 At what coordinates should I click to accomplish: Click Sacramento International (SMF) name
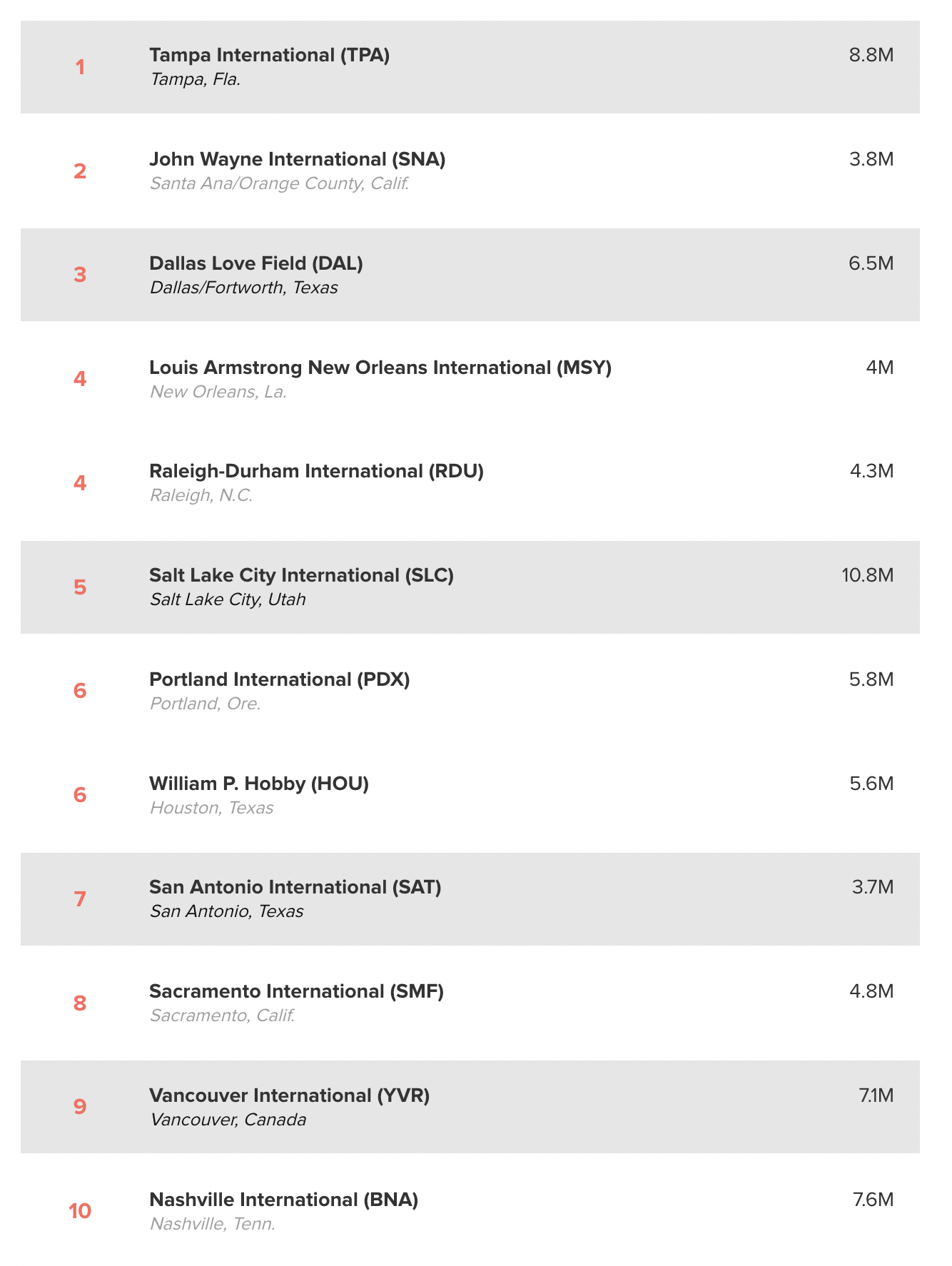click(296, 991)
